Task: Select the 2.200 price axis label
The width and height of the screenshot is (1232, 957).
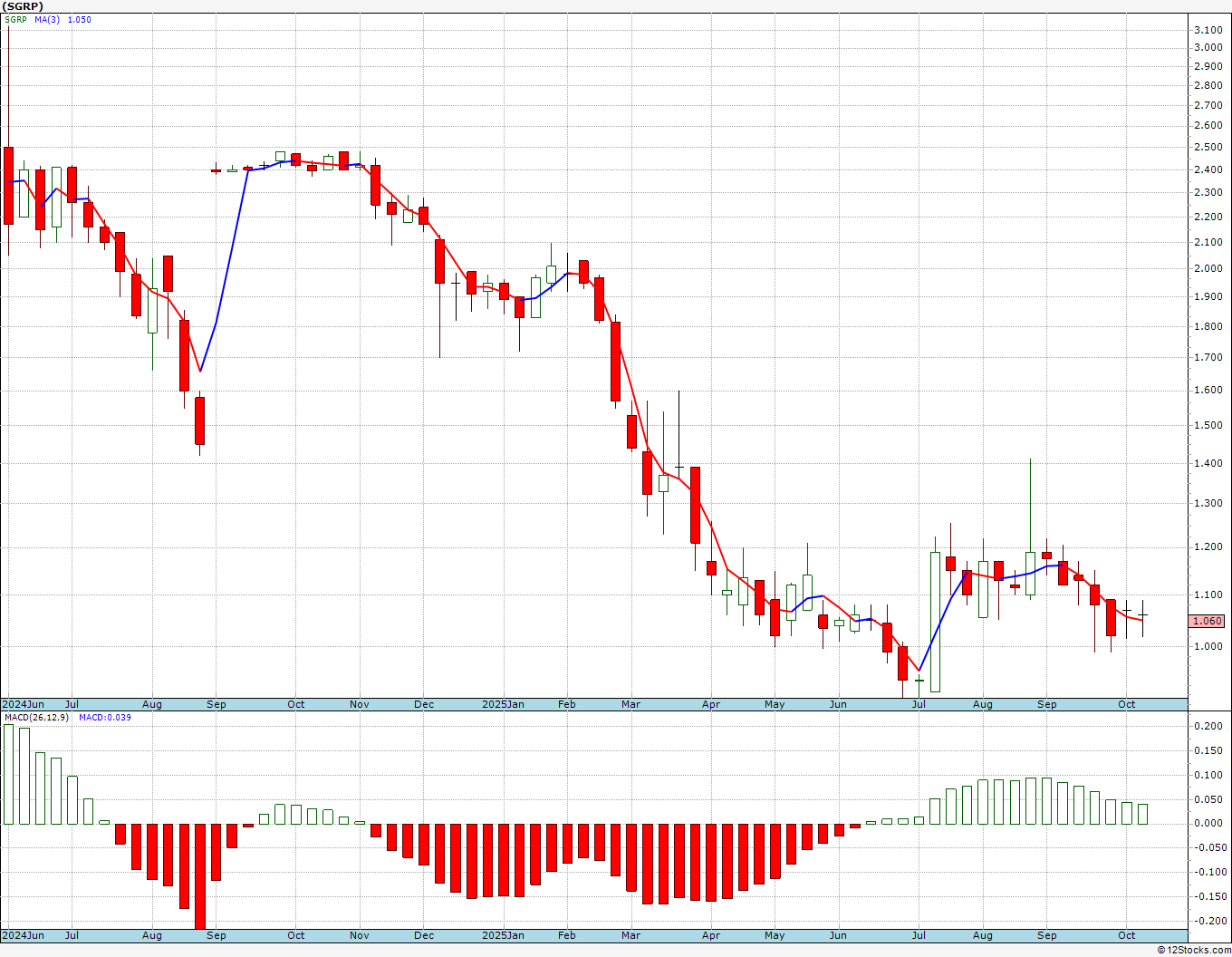Action: [x=1208, y=217]
